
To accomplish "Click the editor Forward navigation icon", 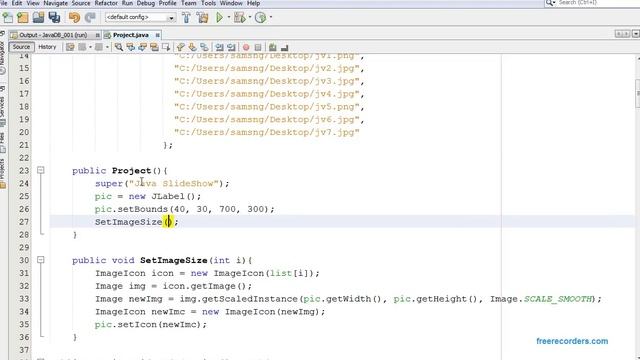I will click(99, 47).
